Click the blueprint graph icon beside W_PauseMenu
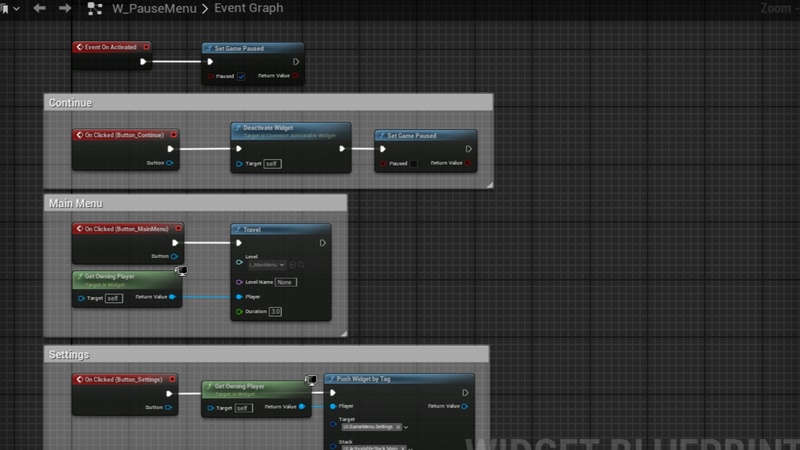Viewport: 800px width, 450px height. (x=94, y=8)
